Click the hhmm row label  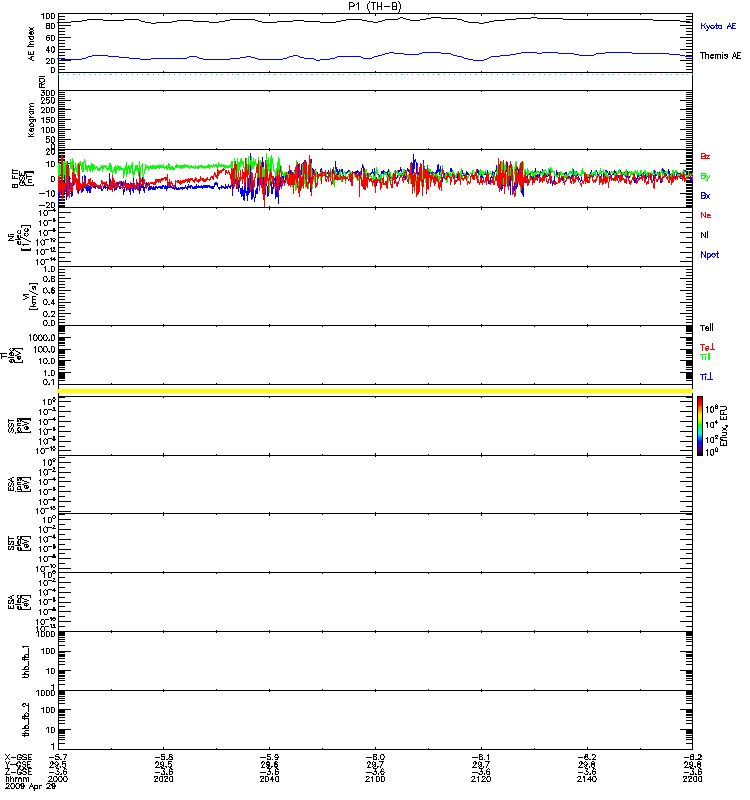[17, 779]
